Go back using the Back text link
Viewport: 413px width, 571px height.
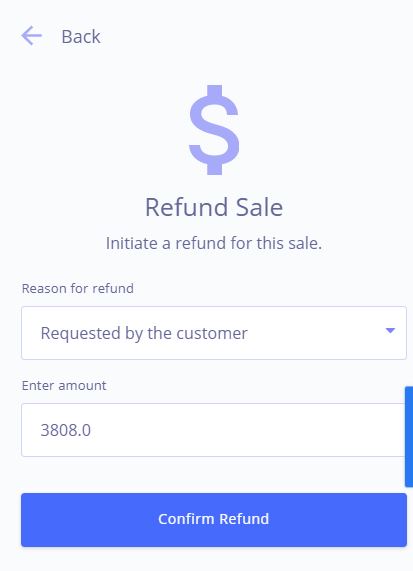[81, 36]
